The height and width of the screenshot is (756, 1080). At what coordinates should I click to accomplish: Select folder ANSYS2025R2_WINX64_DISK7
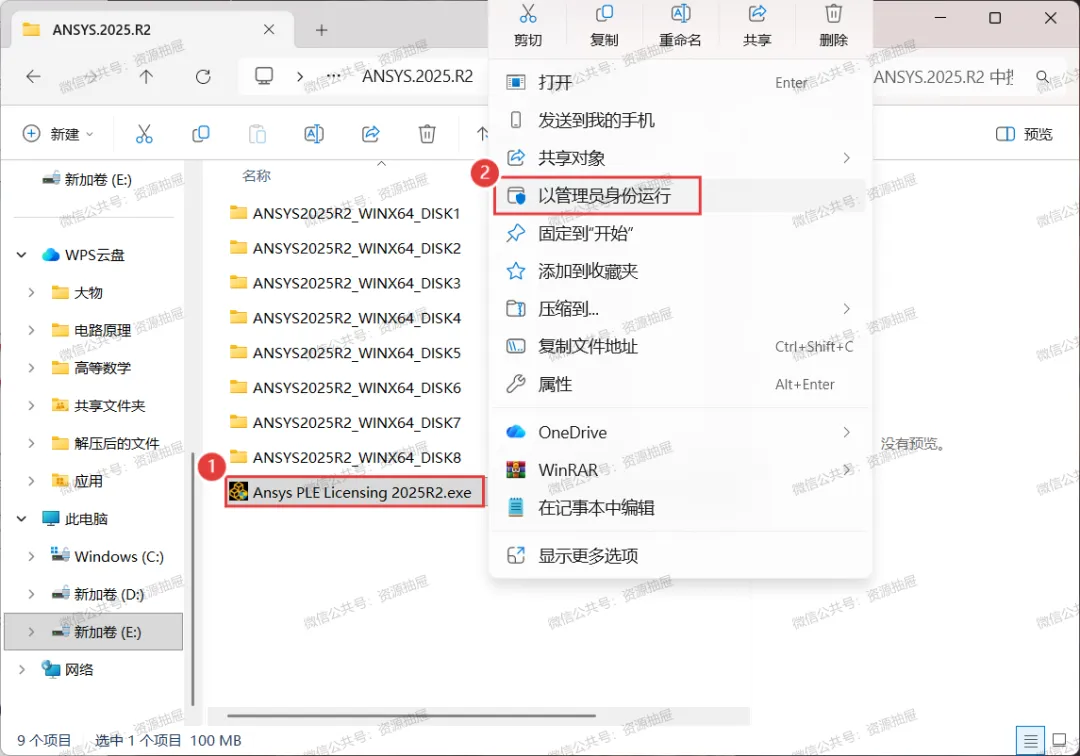pos(345,422)
